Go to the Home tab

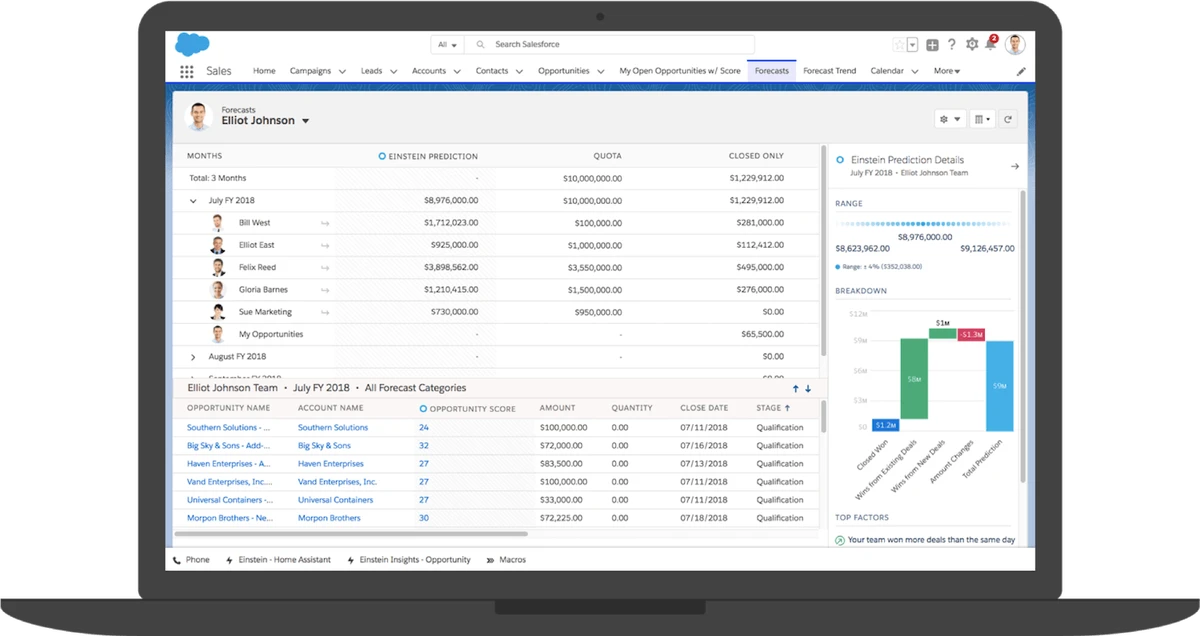264,71
